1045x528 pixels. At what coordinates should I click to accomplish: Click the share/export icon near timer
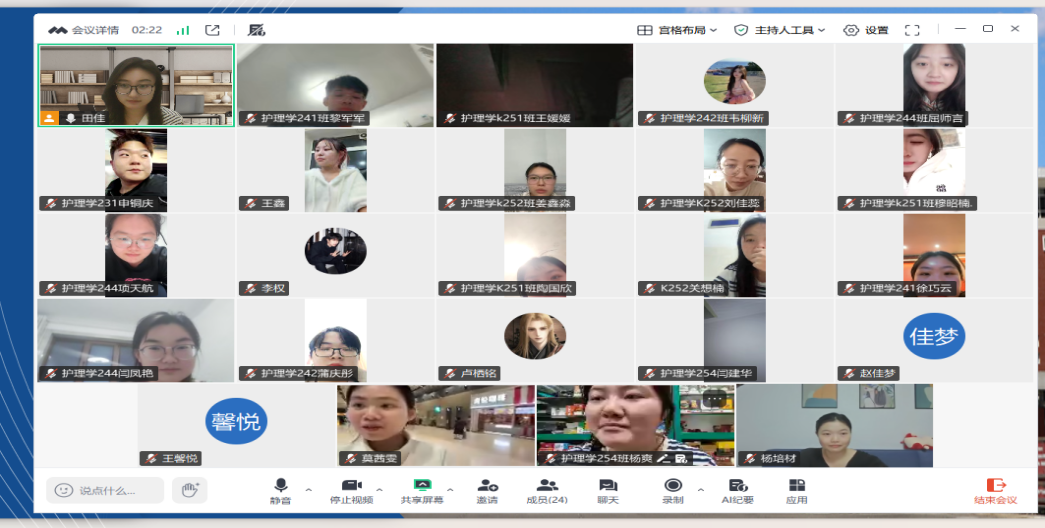(212, 30)
